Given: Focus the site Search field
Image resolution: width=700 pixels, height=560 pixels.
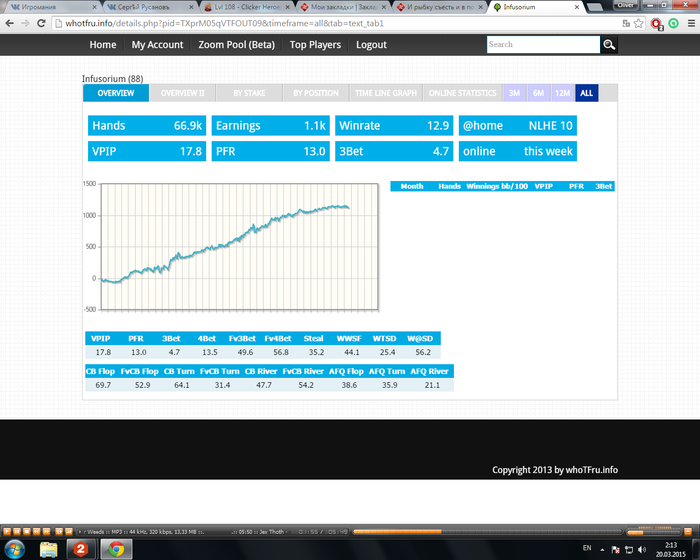Looking at the screenshot, I should click(x=543, y=45).
